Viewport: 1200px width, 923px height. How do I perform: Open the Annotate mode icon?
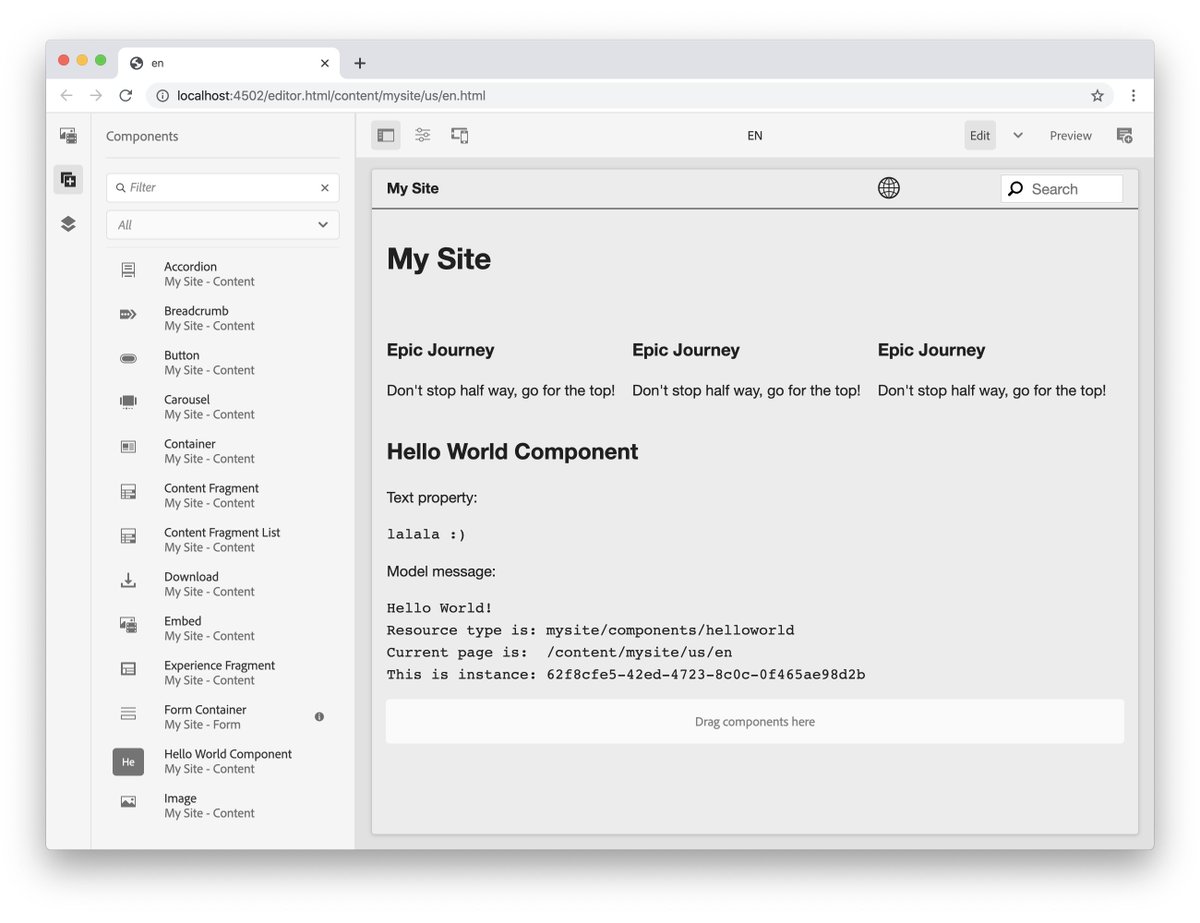[x=1124, y=135]
